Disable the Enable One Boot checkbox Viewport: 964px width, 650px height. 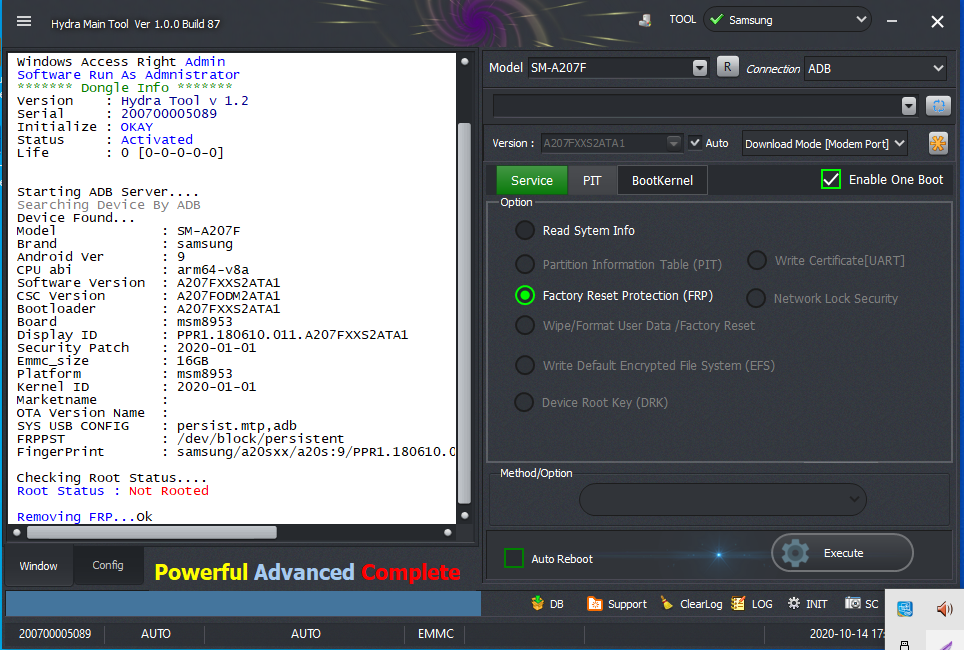point(831,180)
